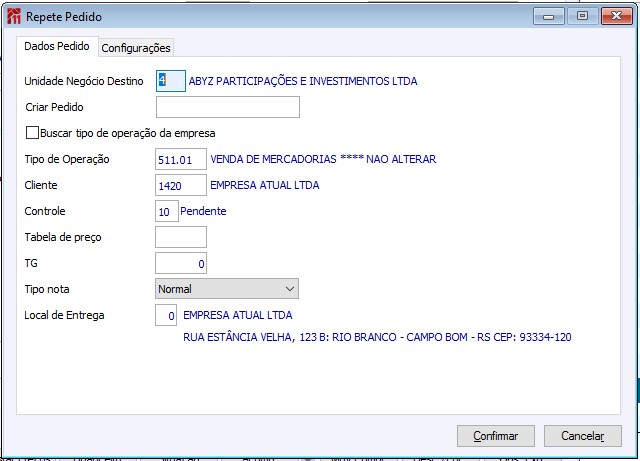640x461 pixels.
Task: Click into the Criar Pedido field
Action: click(x=228, y=107)
